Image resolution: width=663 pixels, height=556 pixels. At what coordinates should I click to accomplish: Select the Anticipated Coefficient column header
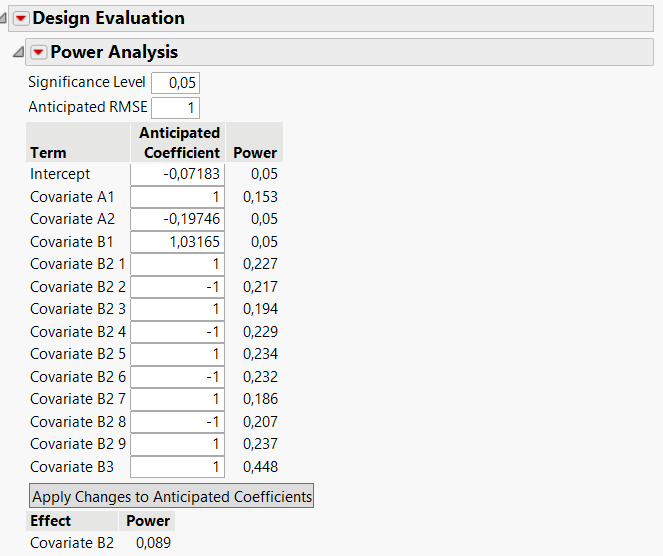tap(179, 142)
